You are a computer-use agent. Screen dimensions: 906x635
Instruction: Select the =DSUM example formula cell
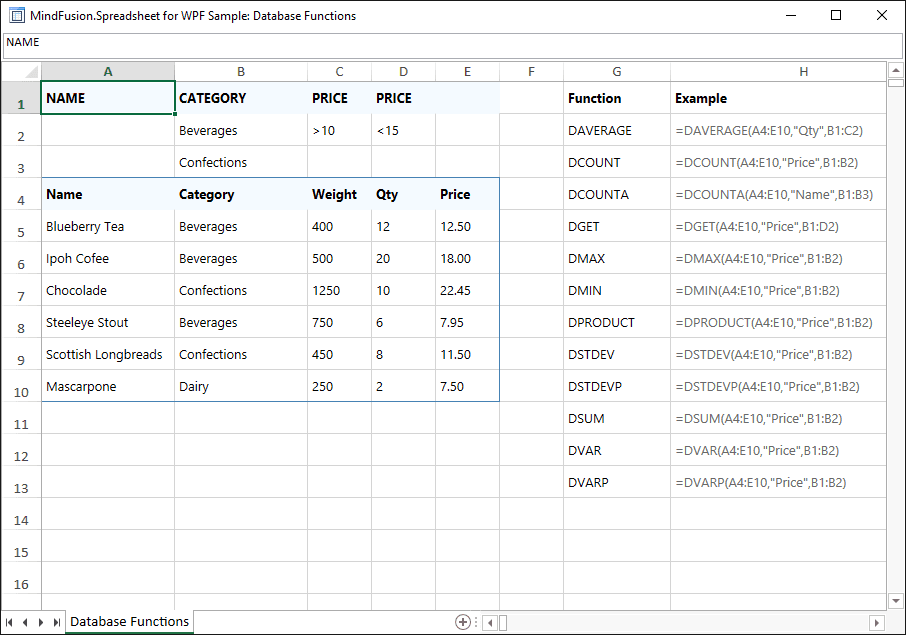pyautogui.click(x=778, y=418)
